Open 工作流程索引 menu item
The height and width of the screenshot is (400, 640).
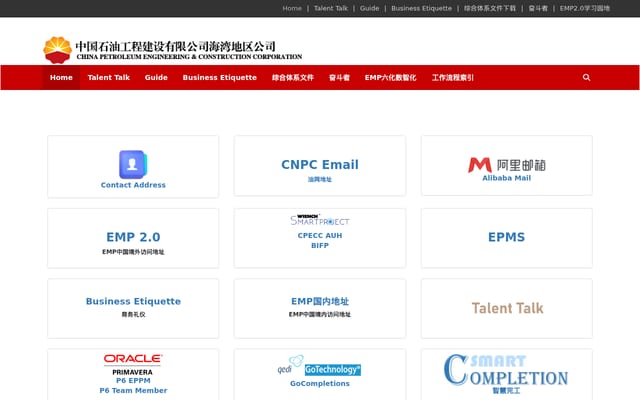453,78
